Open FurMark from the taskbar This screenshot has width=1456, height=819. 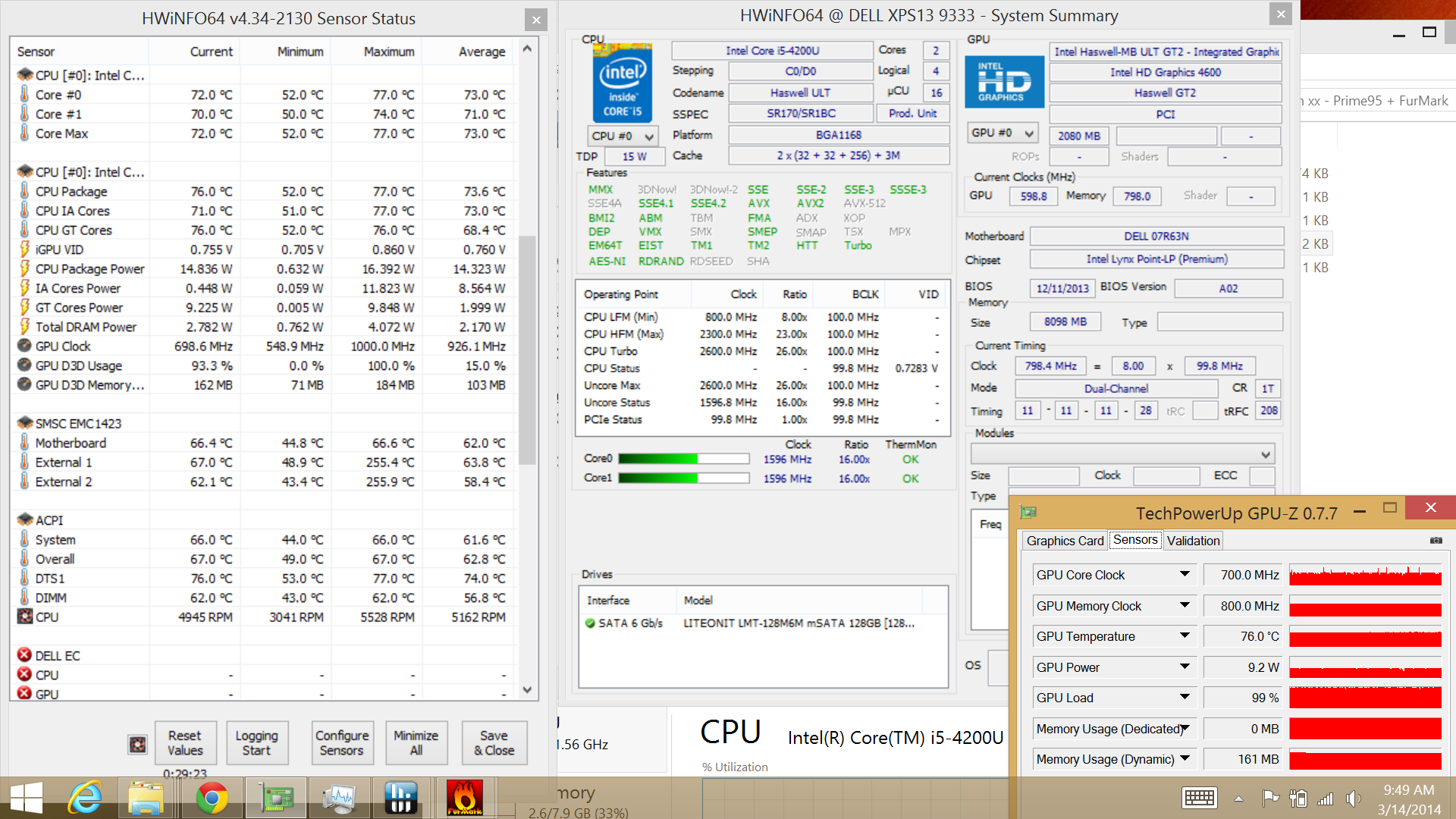click(464, 798)
